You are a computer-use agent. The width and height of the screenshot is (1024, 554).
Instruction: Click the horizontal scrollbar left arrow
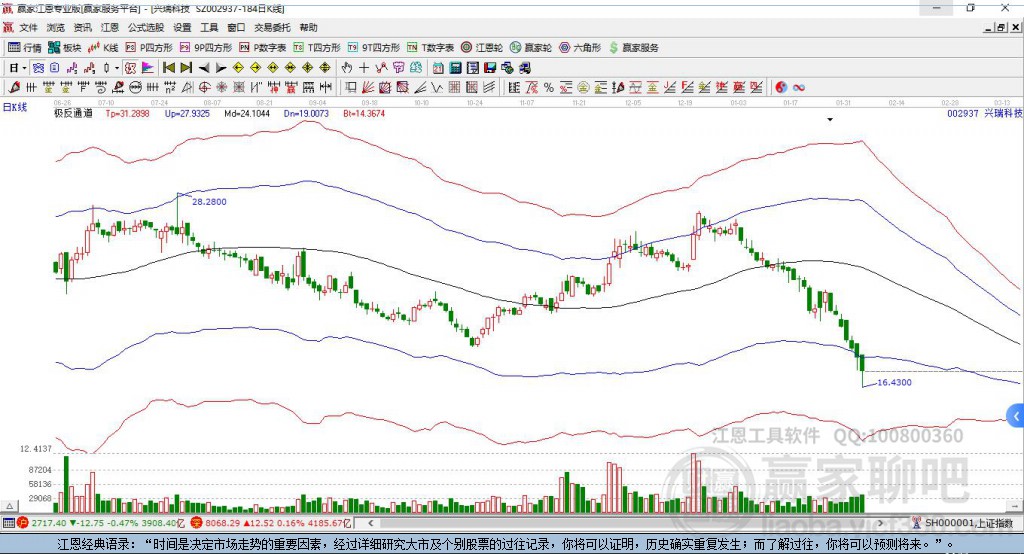pyautogui.click(x=370, y=523)
